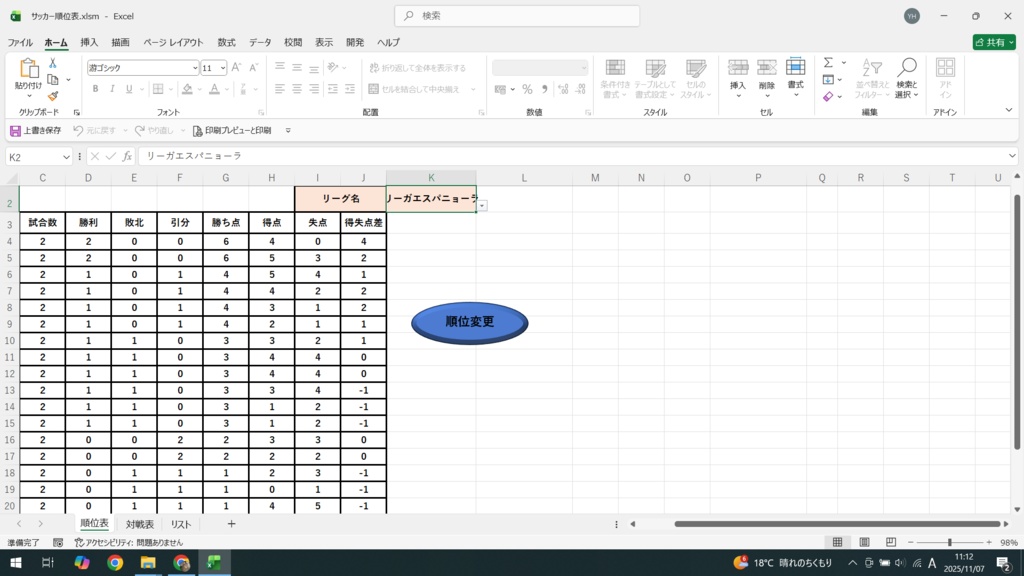Open Sort and Filter 並べ替えとフィルター
The height and width of the screenshot is (576, 1024).
tap(872, 78)
